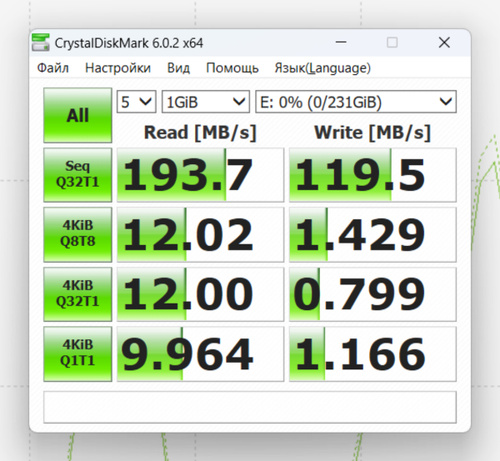Image resolution: width=500 pixels, height=461 pixels.
Task: Open the Вид menu
Action: (x=178, y=68)
